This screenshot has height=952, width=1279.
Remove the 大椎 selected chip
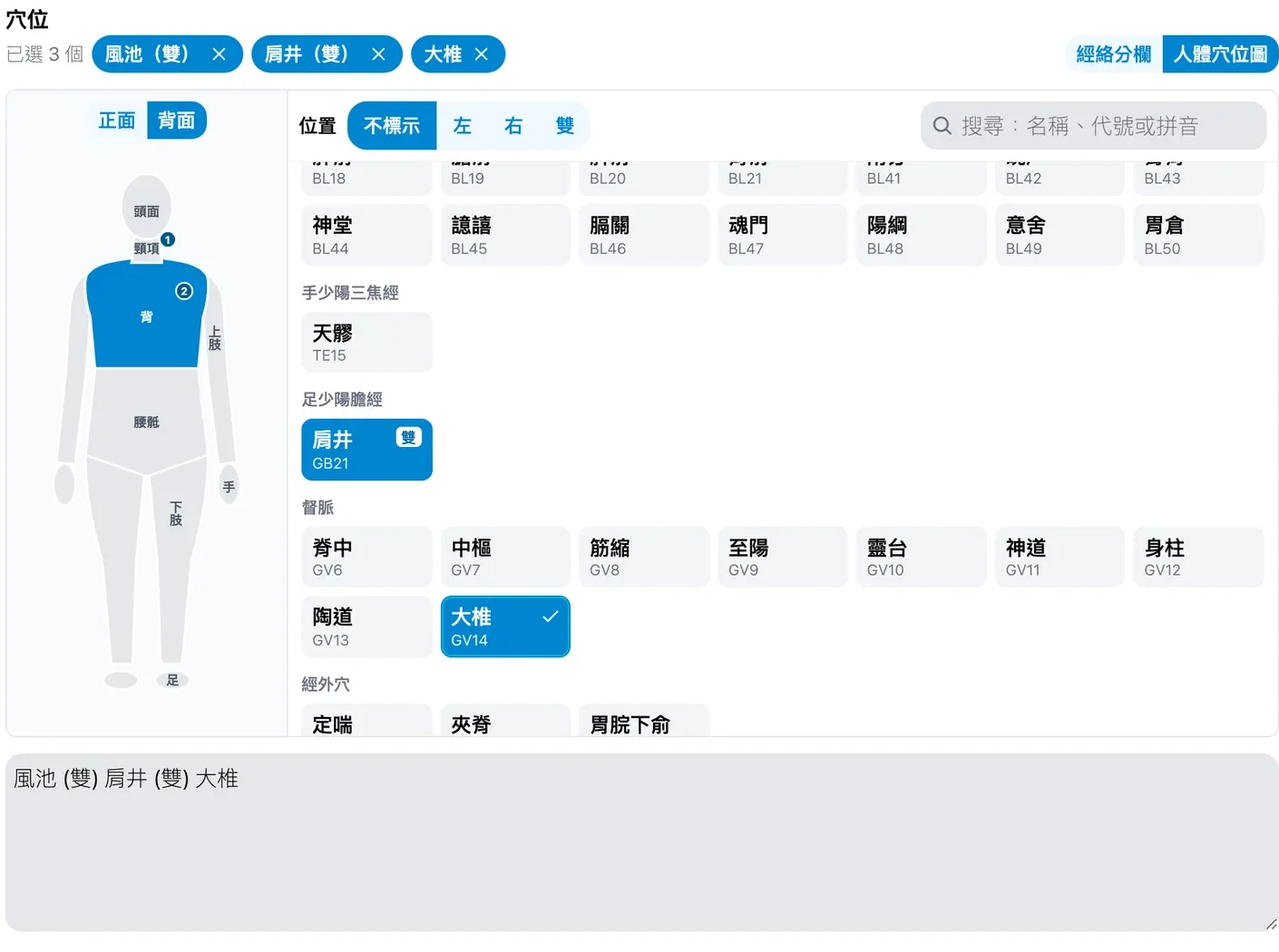pyautogui.click(x=482, y=54)
